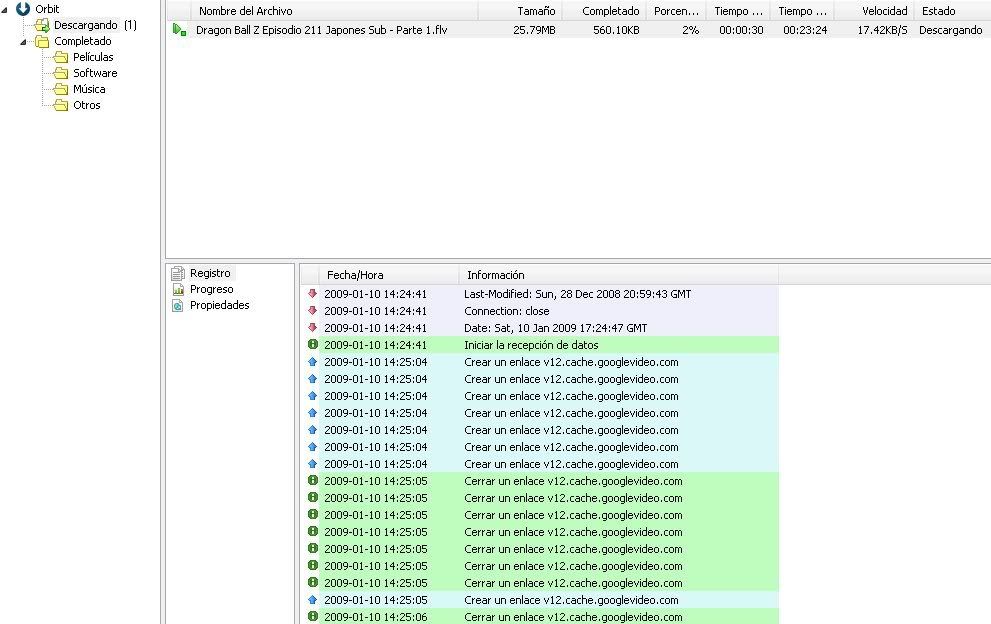Click the Porcen... column header
The width and height of the screenshot is (991, 624).
pos(676,11)
